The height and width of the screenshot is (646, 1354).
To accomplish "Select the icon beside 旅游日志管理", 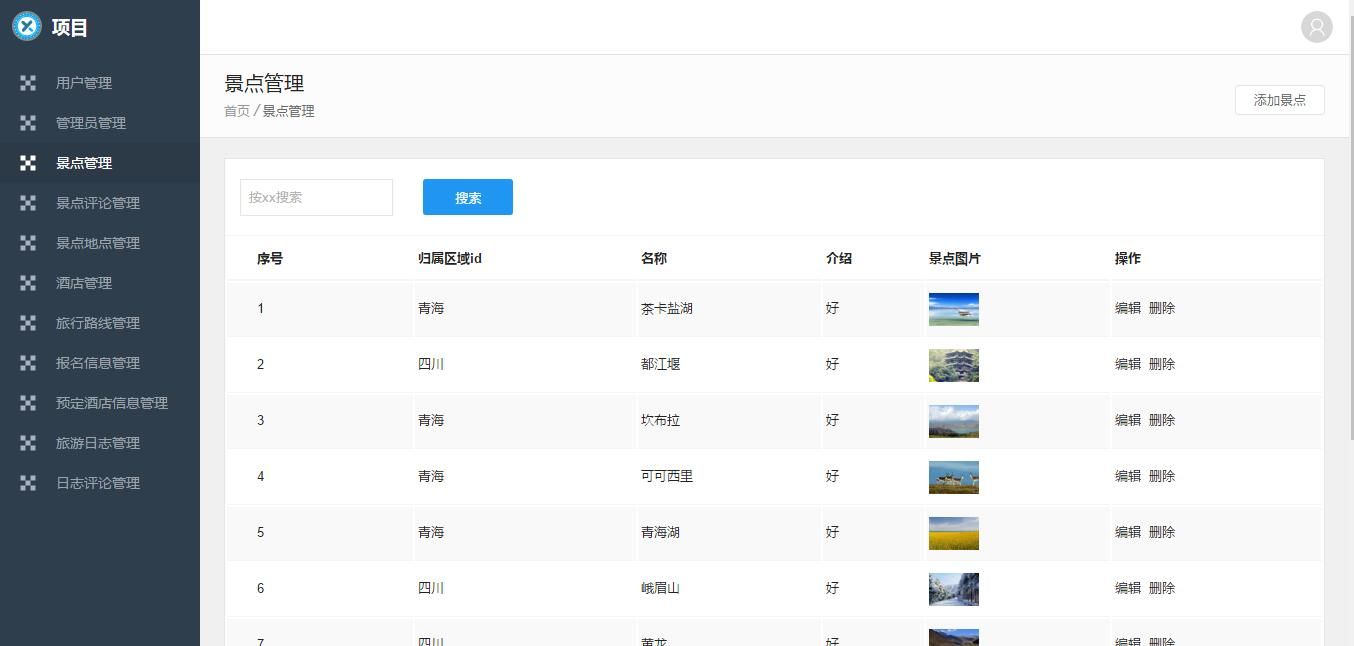I will [x=28, y=443].
